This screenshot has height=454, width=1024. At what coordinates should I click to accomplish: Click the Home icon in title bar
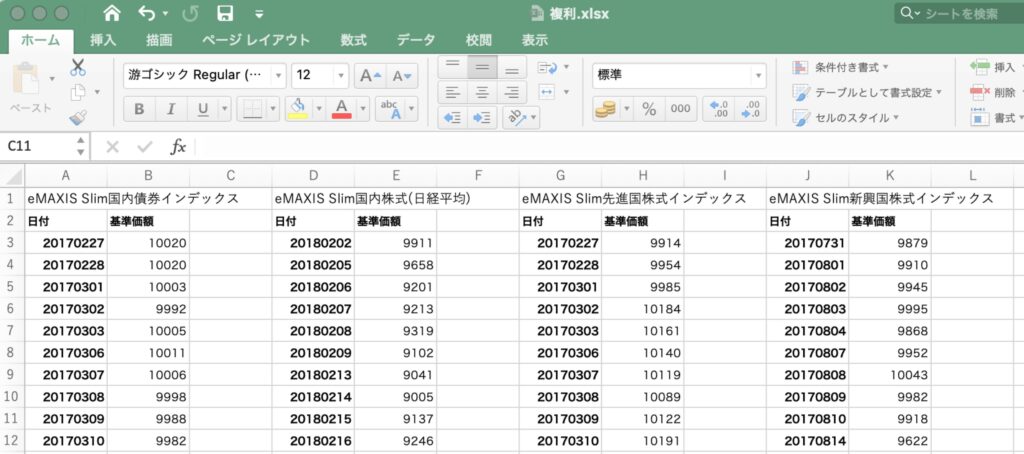click(x=112, y=13)
